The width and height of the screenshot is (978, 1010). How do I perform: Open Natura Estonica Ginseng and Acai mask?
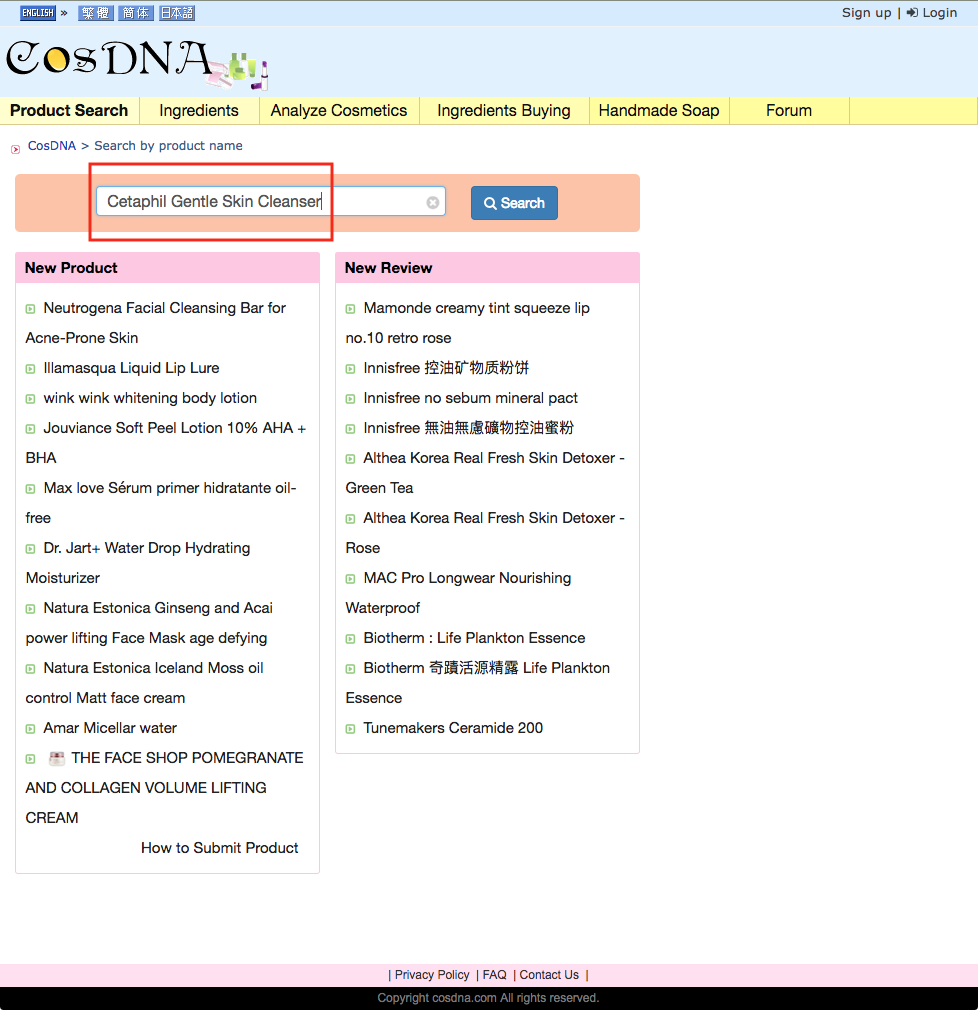pos(149,623)
